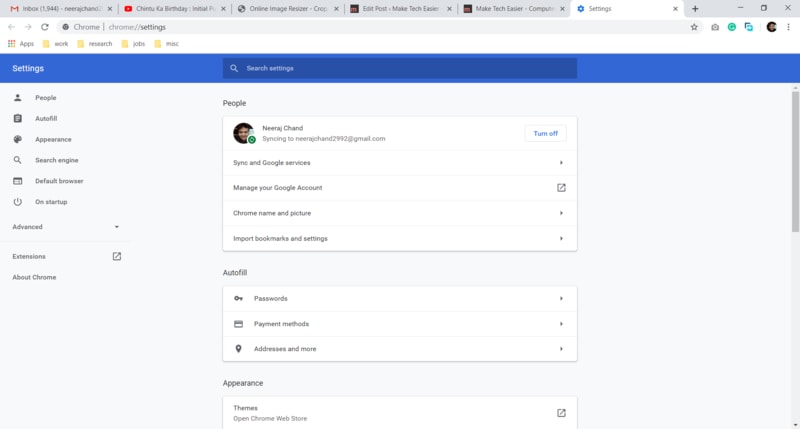Open the research bookmarks folder
This screenshot has height=429, width=800.
pos(95,44)
